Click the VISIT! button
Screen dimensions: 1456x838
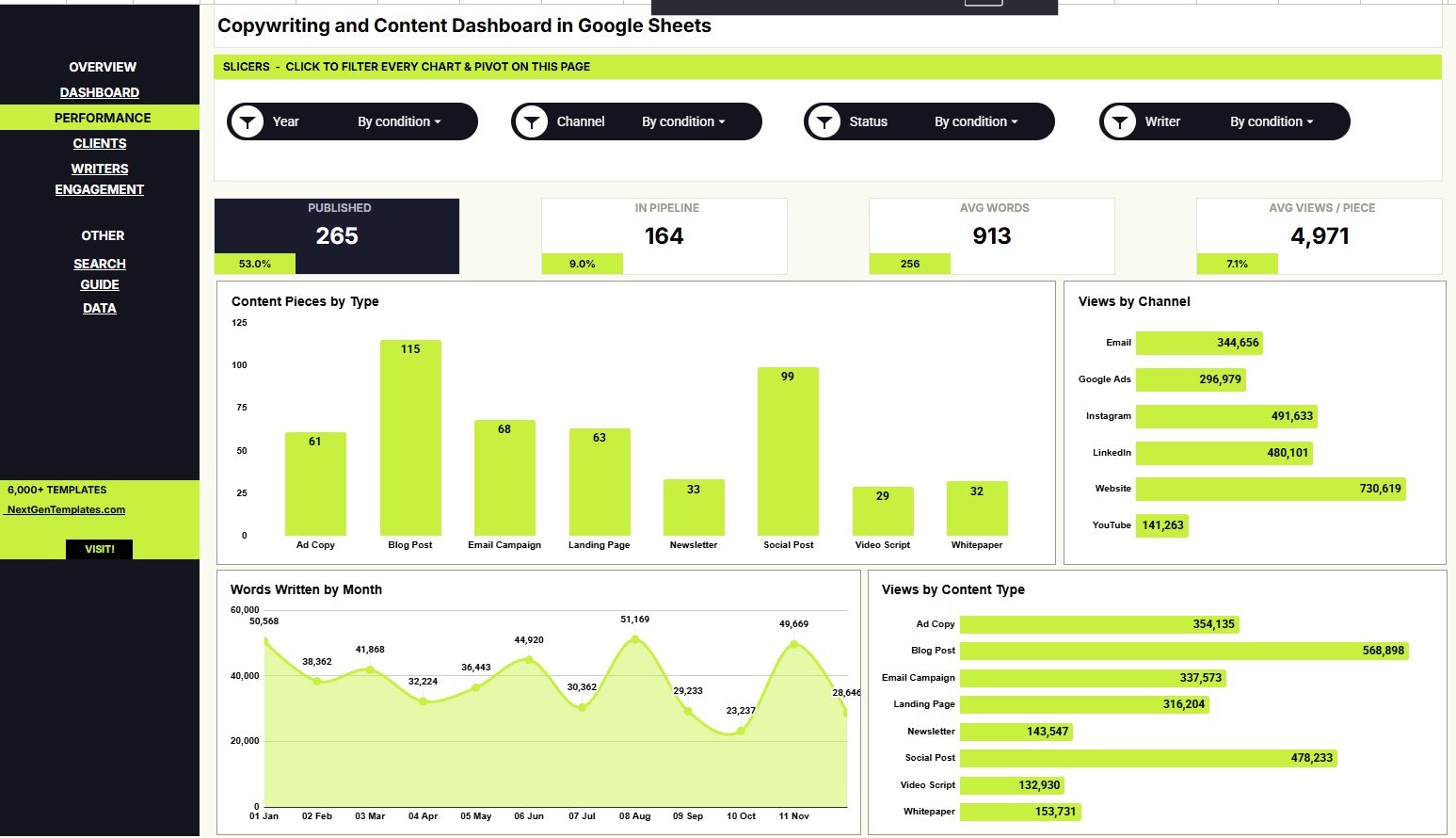[100, 549]
